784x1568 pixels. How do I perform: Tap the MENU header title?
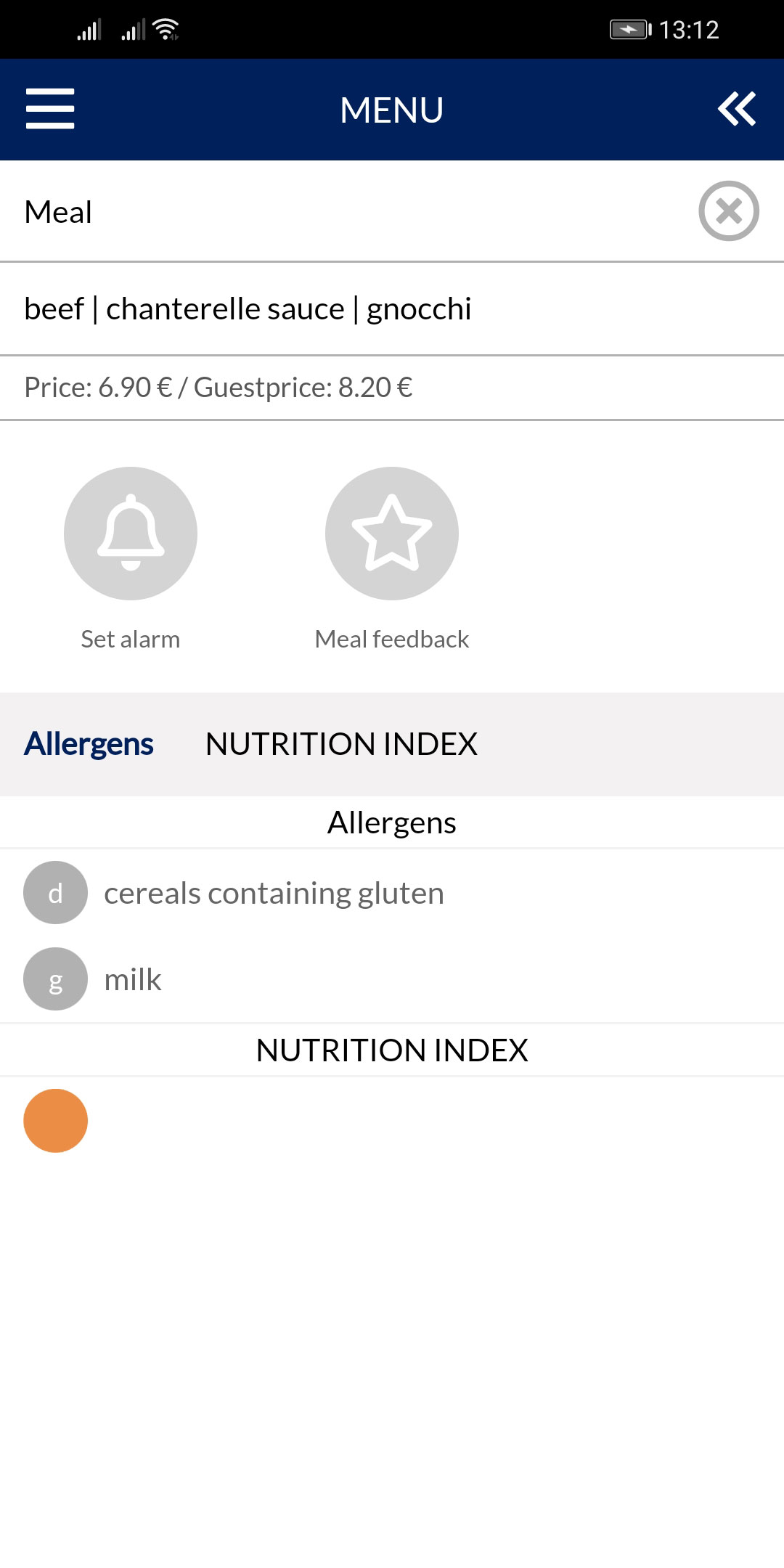pos(392,110)
